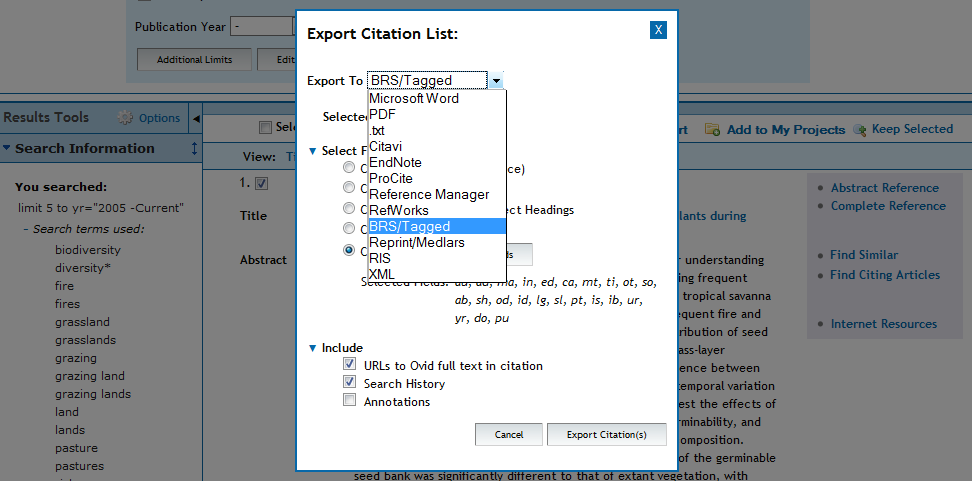Click the Publication Year from field
The height and width of the screenshot is (481, 972).
[261, 27]
